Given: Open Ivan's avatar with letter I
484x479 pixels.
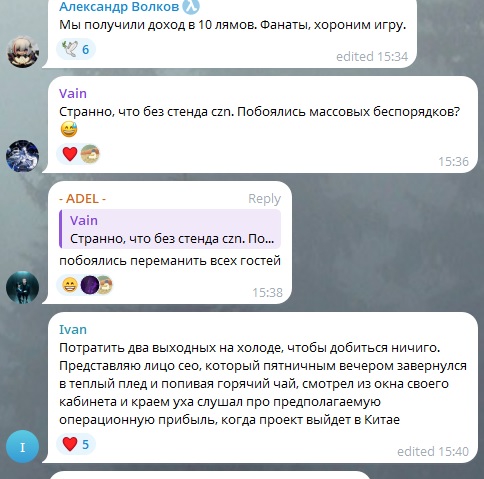Looking at the screenshot, I should click(x=23, y=447).
